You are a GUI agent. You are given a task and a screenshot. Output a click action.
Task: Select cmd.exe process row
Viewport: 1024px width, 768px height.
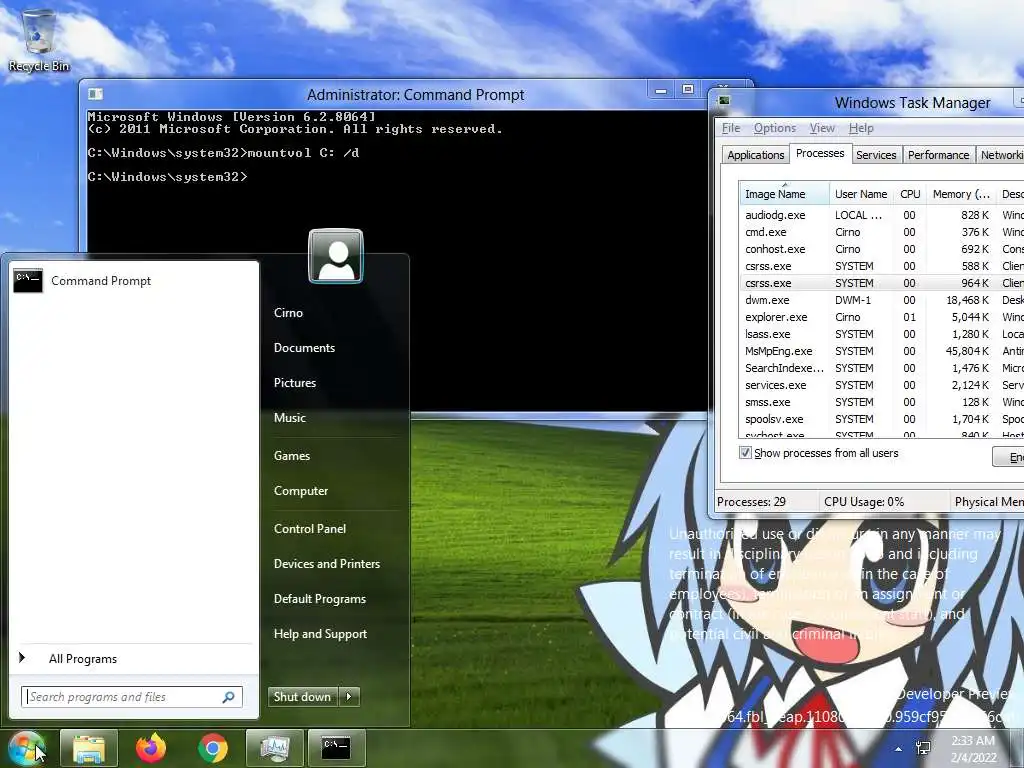click(x=882, y=232)
